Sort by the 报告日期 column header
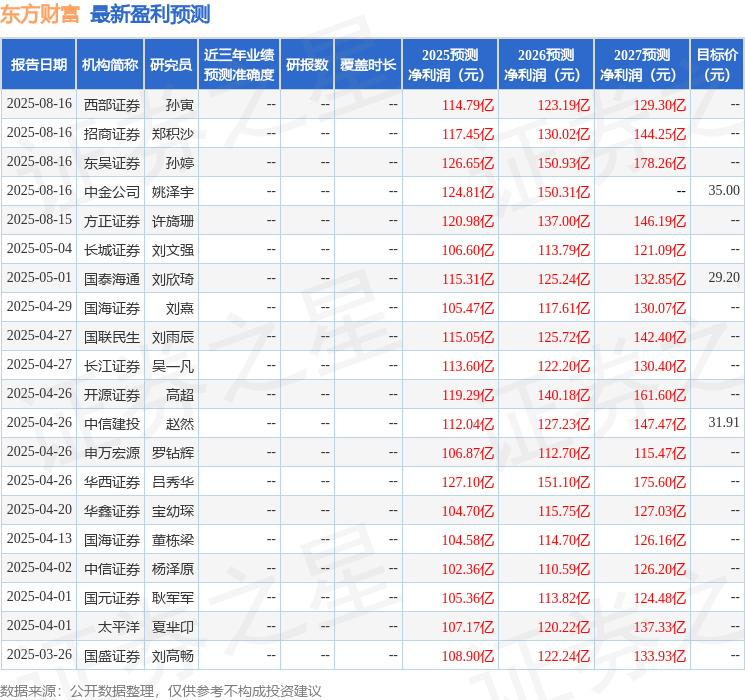The image size is (745, 700). [x=39, y=65]
